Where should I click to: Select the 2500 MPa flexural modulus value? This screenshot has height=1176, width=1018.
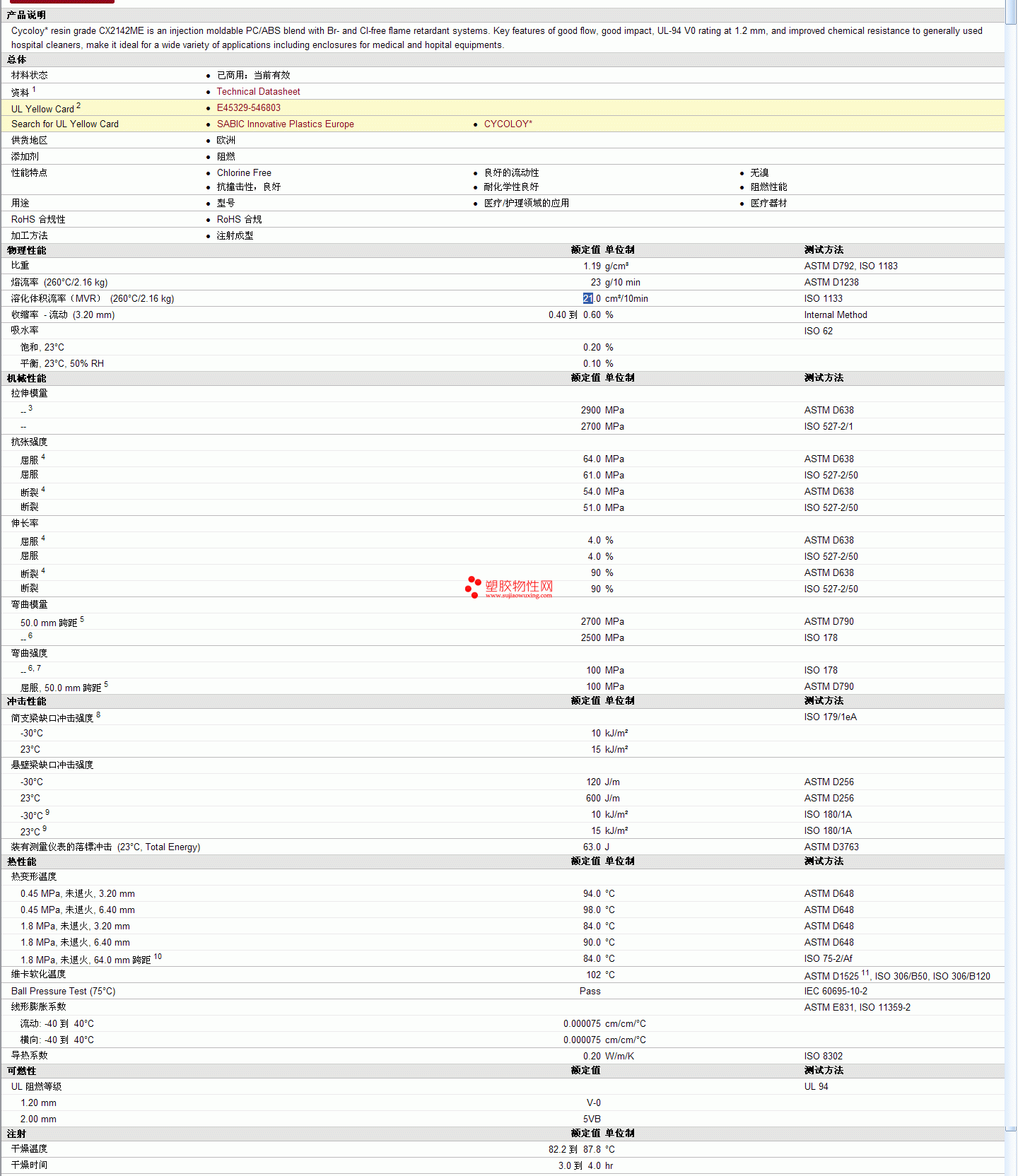tap(602, 637)
